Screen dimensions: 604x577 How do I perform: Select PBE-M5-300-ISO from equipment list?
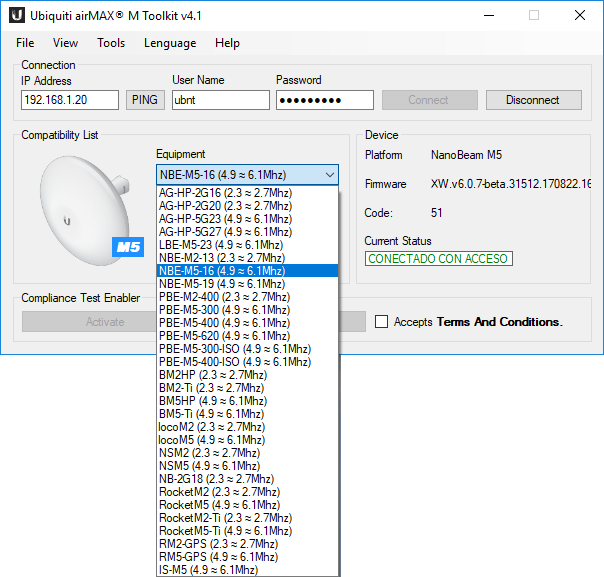[x=248, y=349]
